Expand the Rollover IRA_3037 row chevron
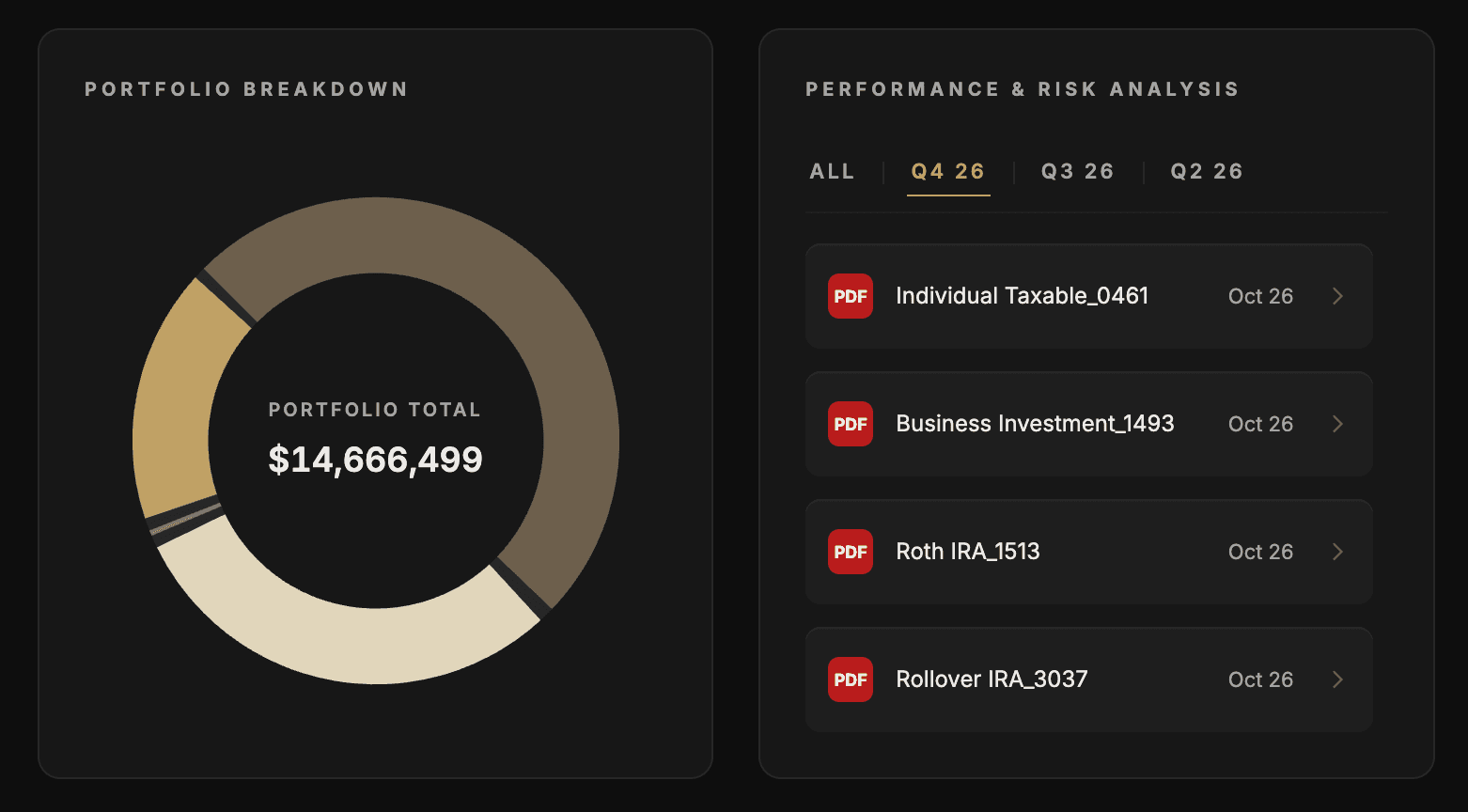Screen dimensions: 1468x812 click(1337, 679)
